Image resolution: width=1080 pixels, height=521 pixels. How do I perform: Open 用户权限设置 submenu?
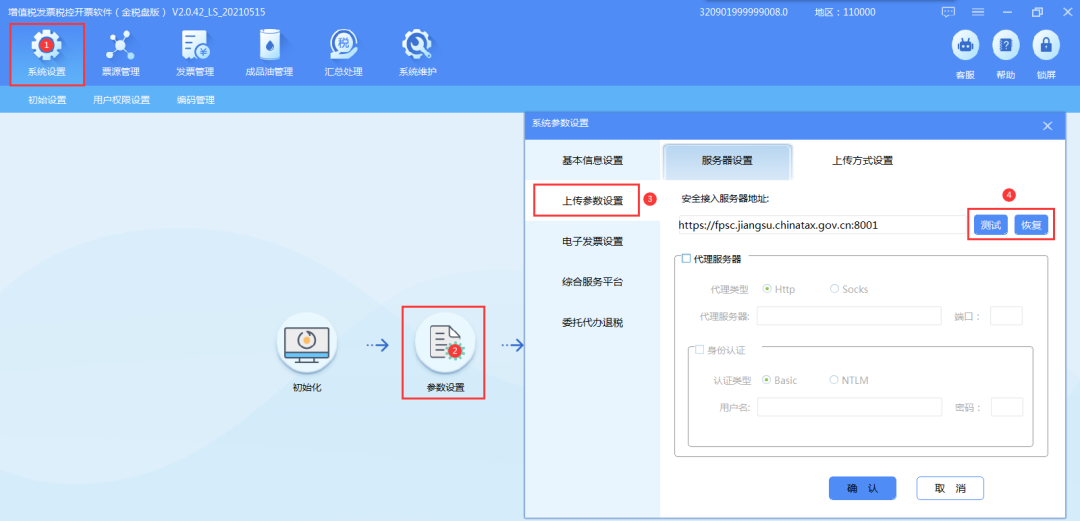[121, 100]
